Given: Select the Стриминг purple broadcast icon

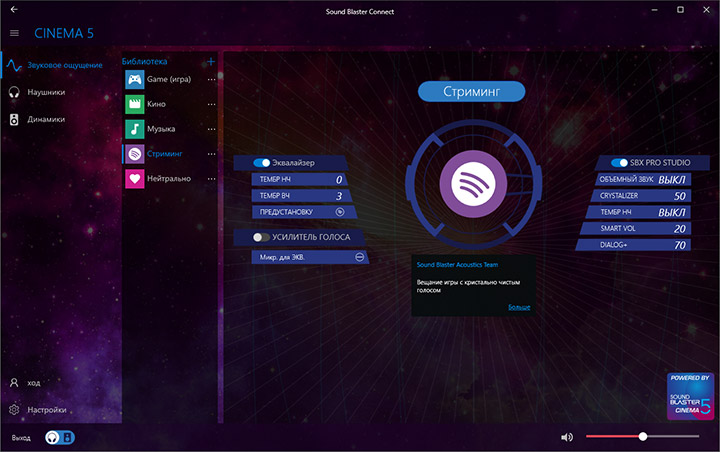Looking at the screenshot, I should [135, 154].
